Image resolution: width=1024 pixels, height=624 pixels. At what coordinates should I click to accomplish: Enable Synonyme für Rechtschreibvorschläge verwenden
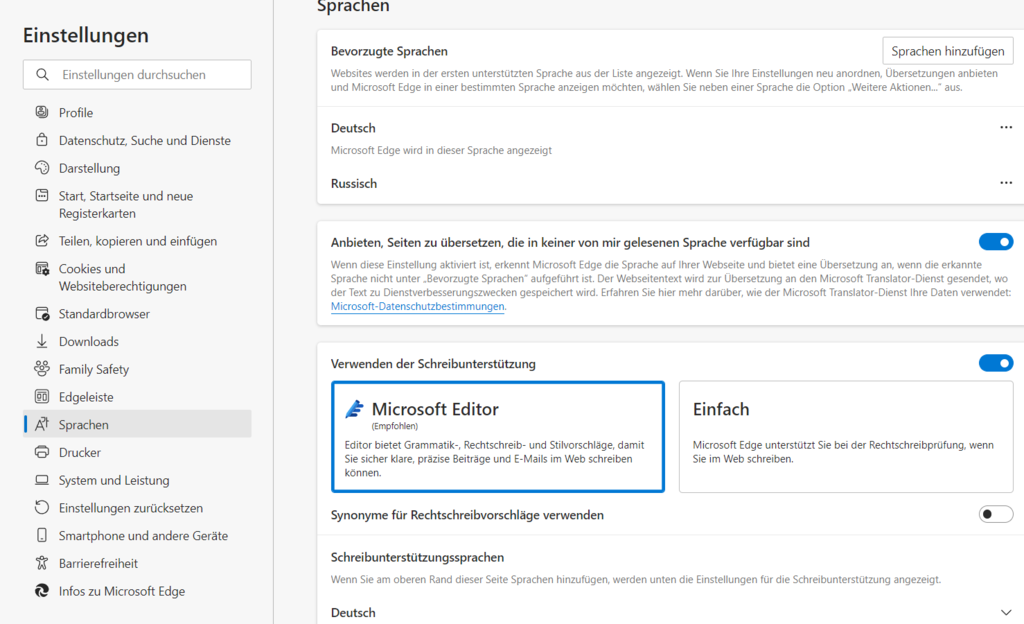tap(996, 514)
